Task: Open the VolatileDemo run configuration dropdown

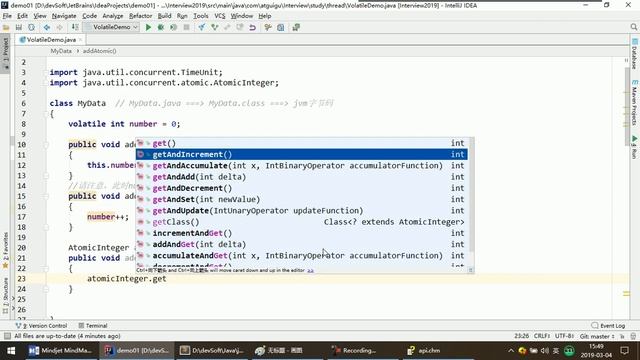Action: point(111,27)
